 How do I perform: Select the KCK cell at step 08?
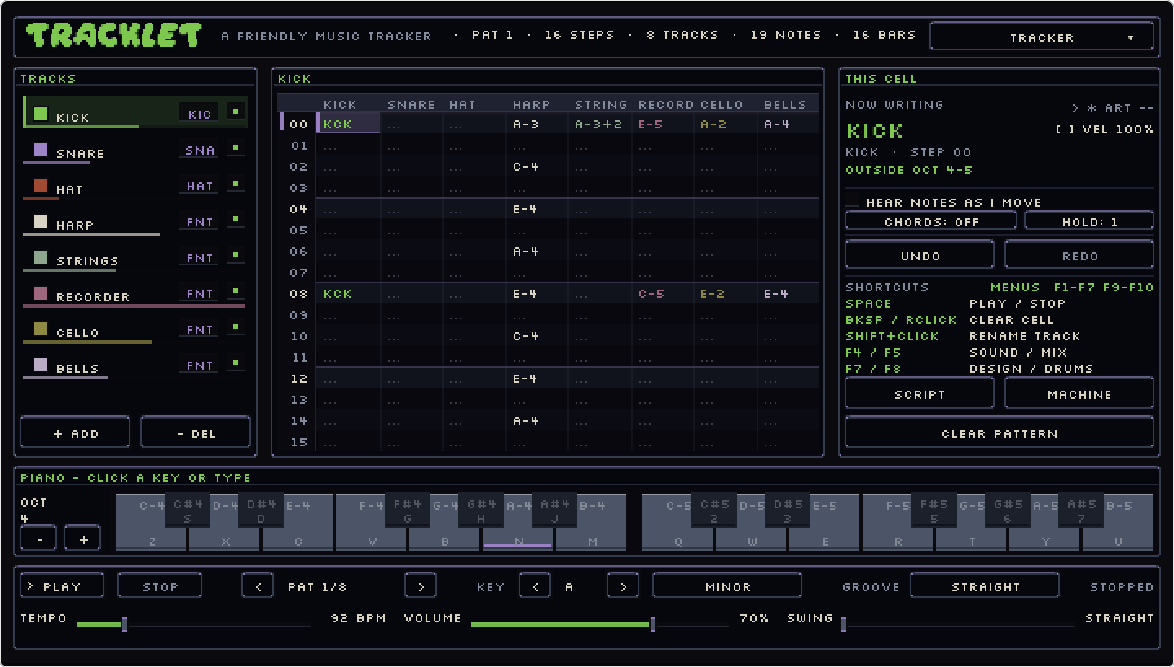click(x=348, y=294)
